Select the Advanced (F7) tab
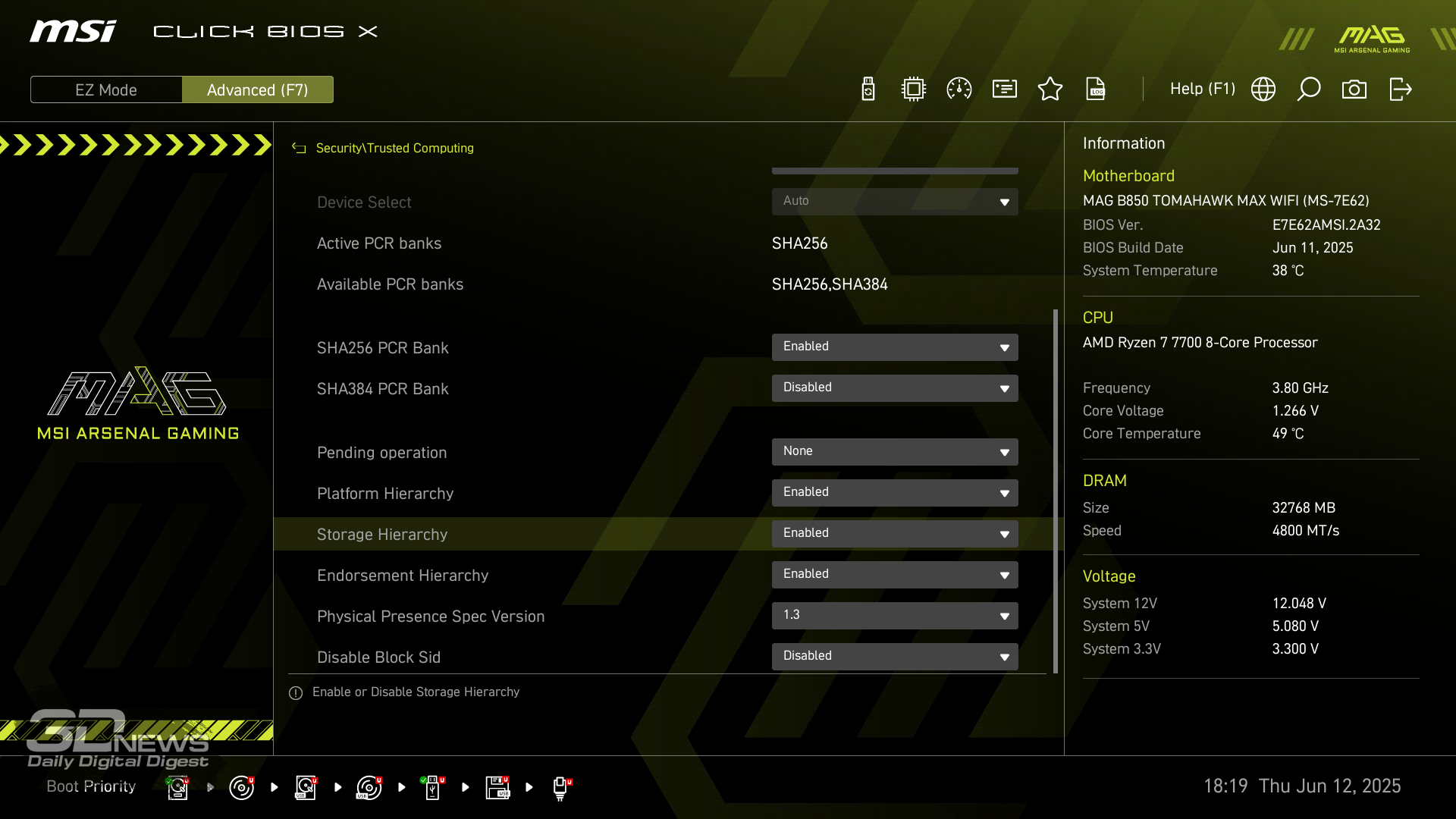1456x819 pixels. (x=258, y=89)
